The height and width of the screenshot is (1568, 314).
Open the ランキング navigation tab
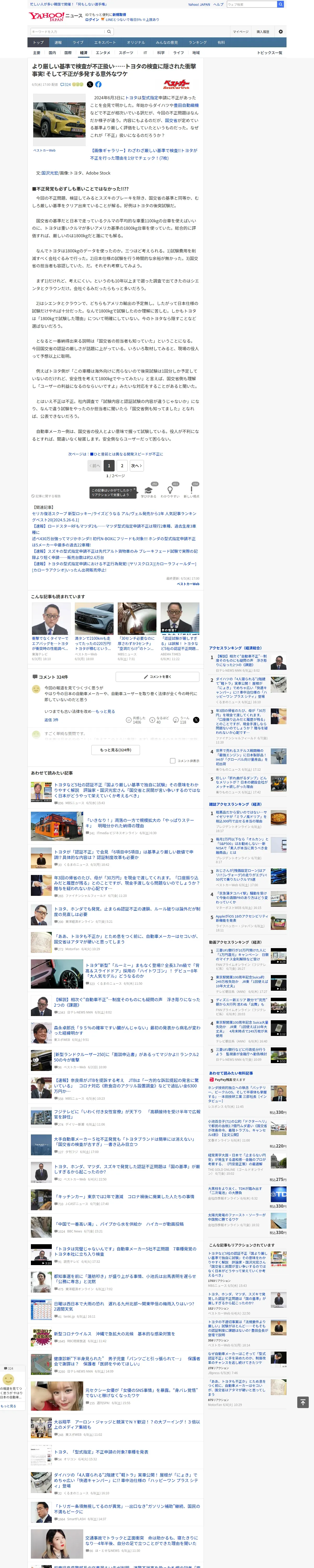coord(198,43)
